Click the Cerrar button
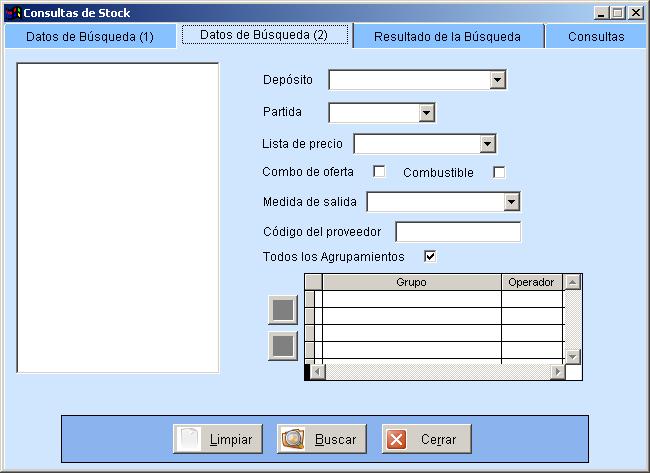This screenshot has width=650, height=473. point(426,439)
